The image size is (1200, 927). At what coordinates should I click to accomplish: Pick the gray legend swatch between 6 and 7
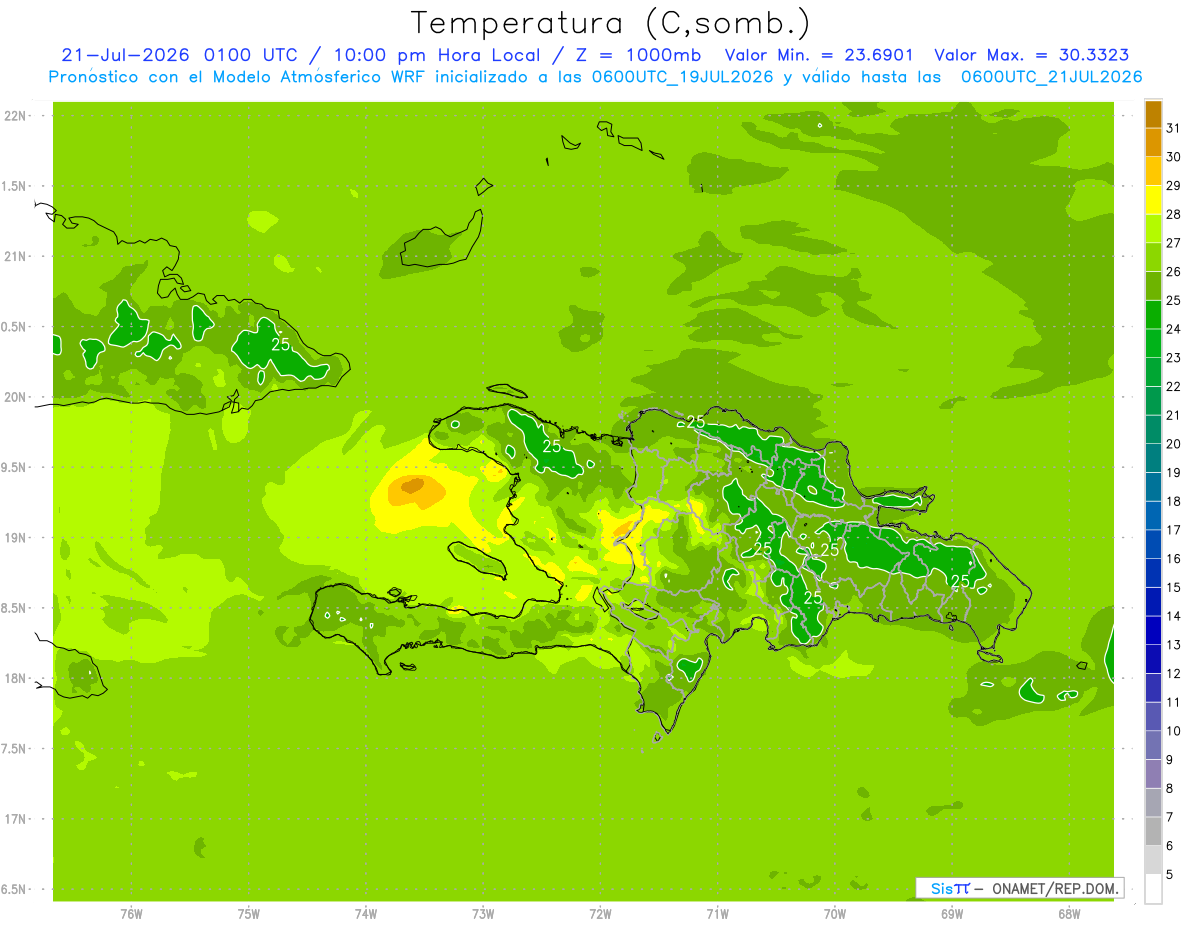(x=1153, y=831)
